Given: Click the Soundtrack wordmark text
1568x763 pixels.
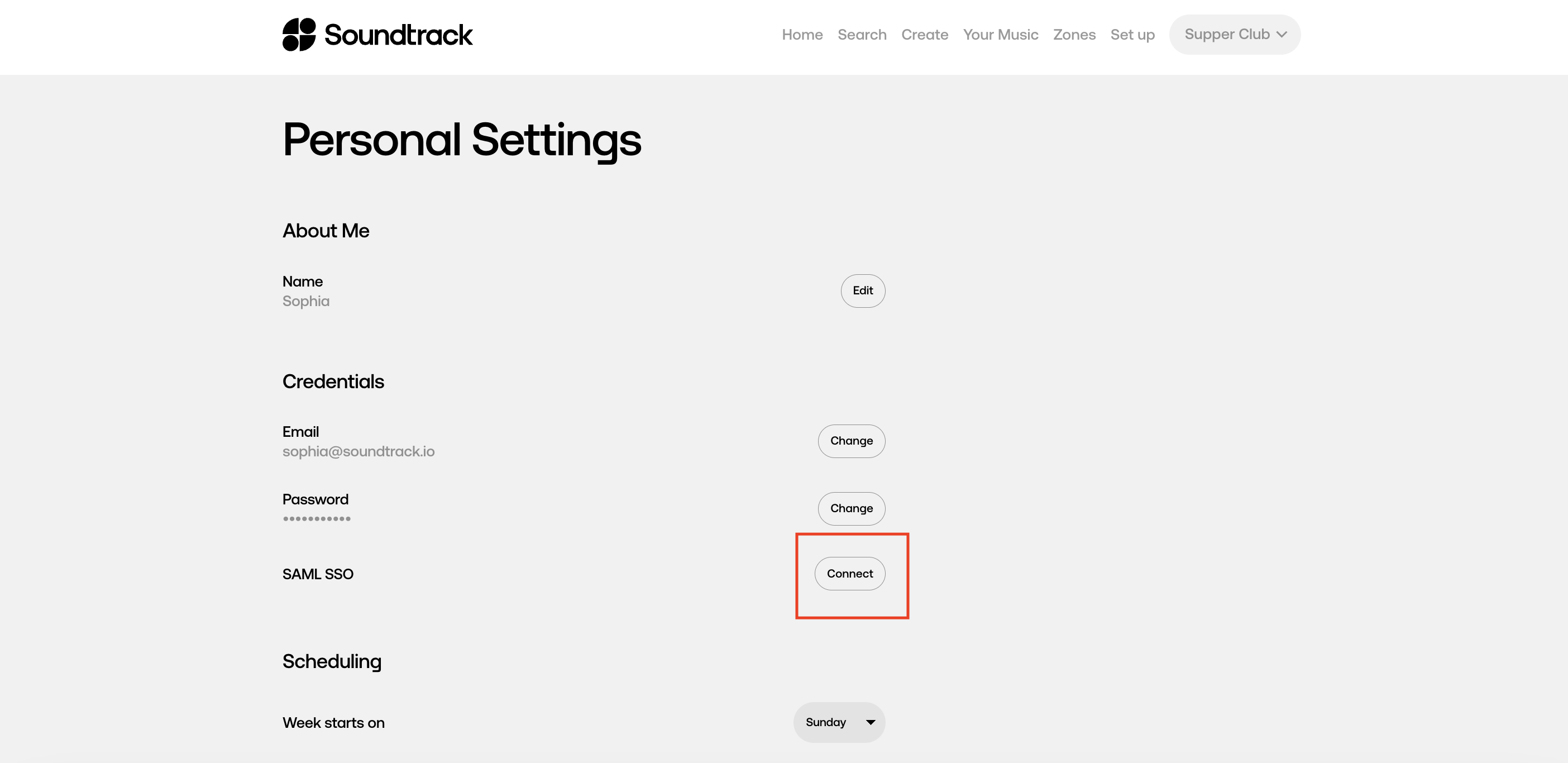Looking at the screenshot, I should [398, 35].
